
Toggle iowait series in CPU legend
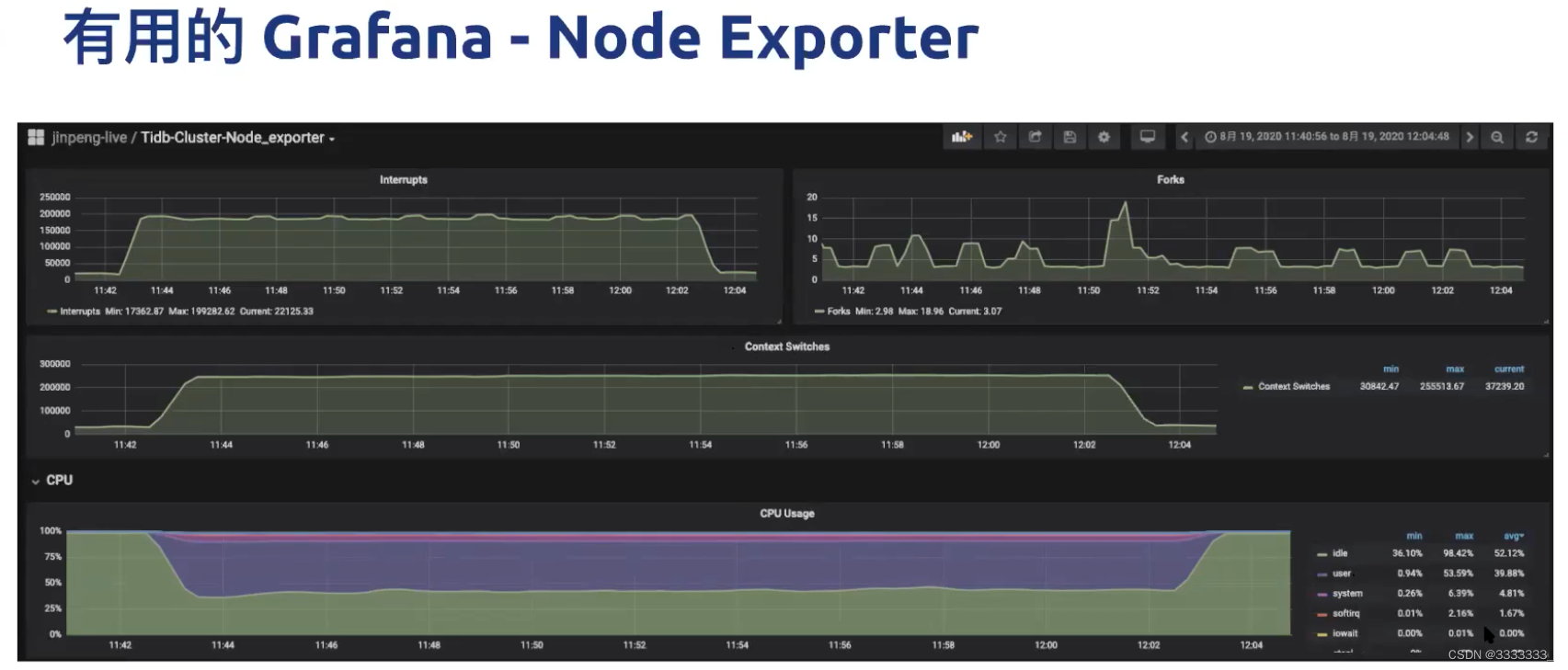pyautogui.click(x=1345, y=633)
